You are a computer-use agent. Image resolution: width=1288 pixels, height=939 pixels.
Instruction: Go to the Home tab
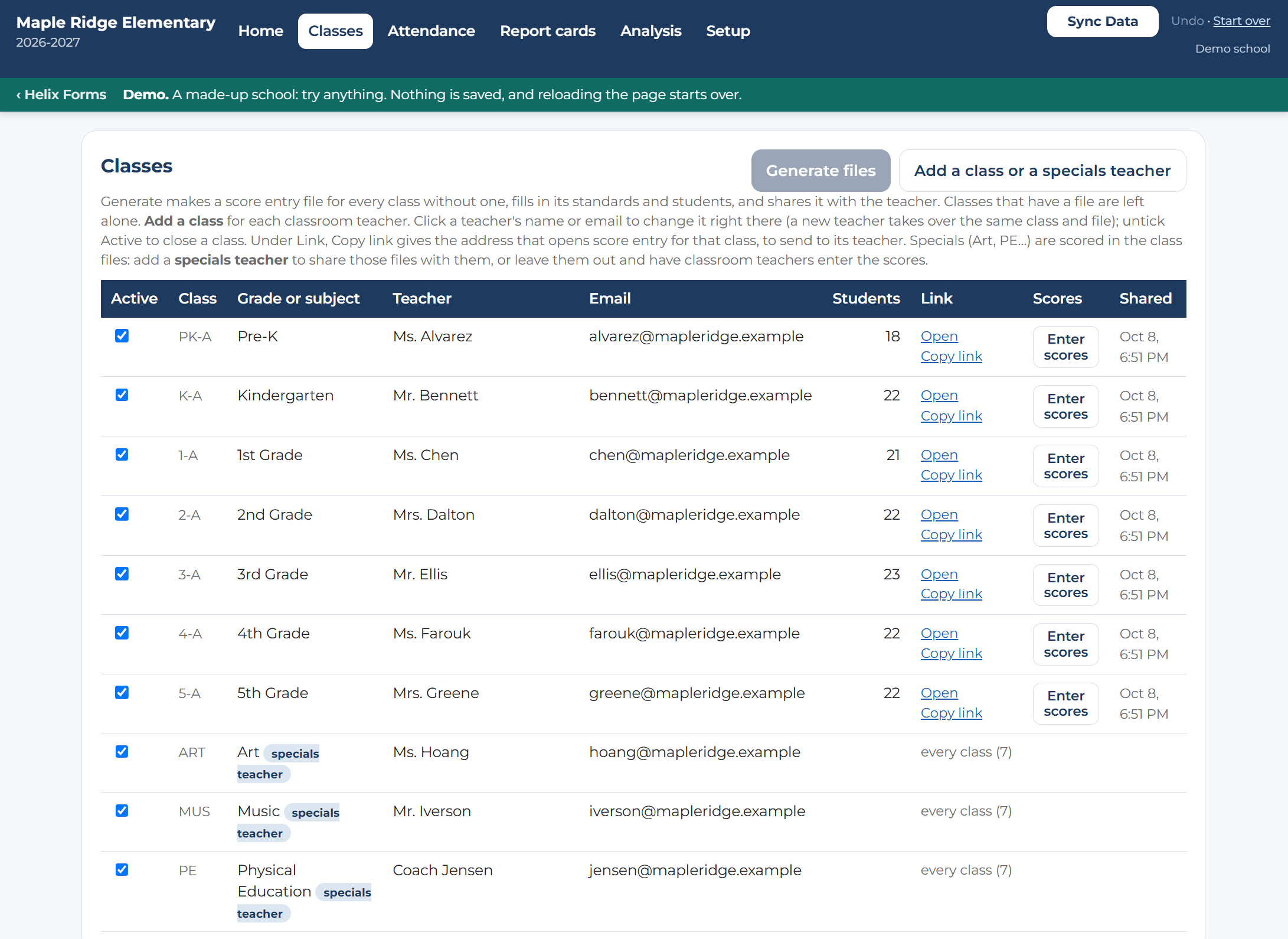pos(260,31)
